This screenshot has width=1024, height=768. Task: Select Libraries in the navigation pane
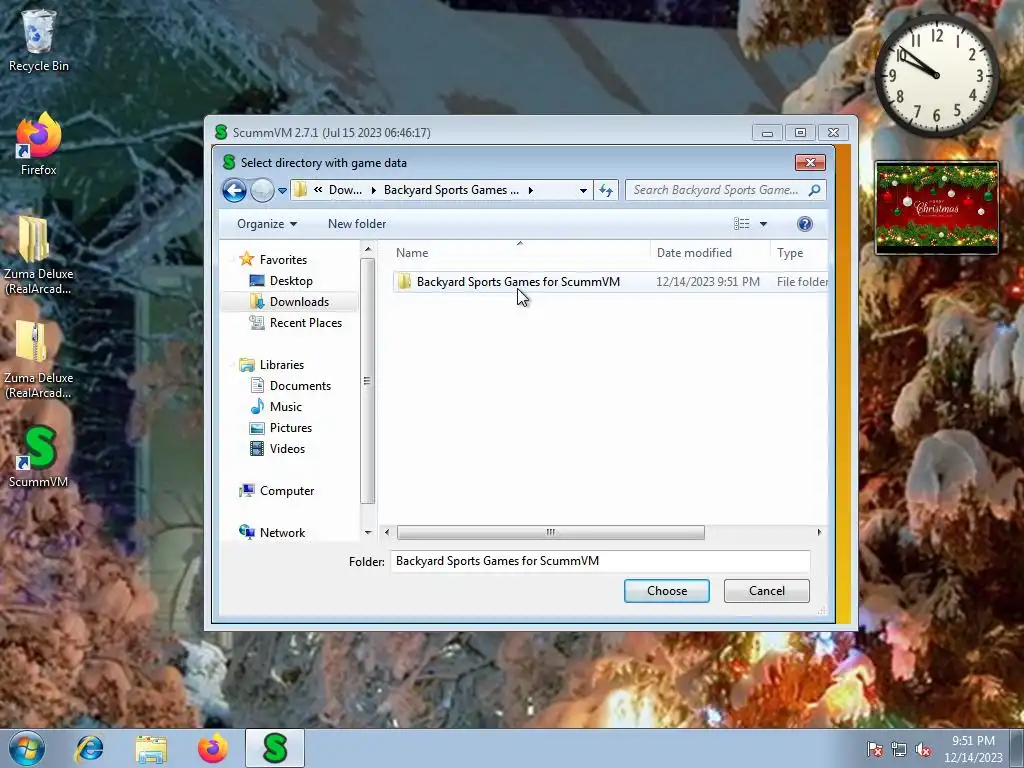281,364
